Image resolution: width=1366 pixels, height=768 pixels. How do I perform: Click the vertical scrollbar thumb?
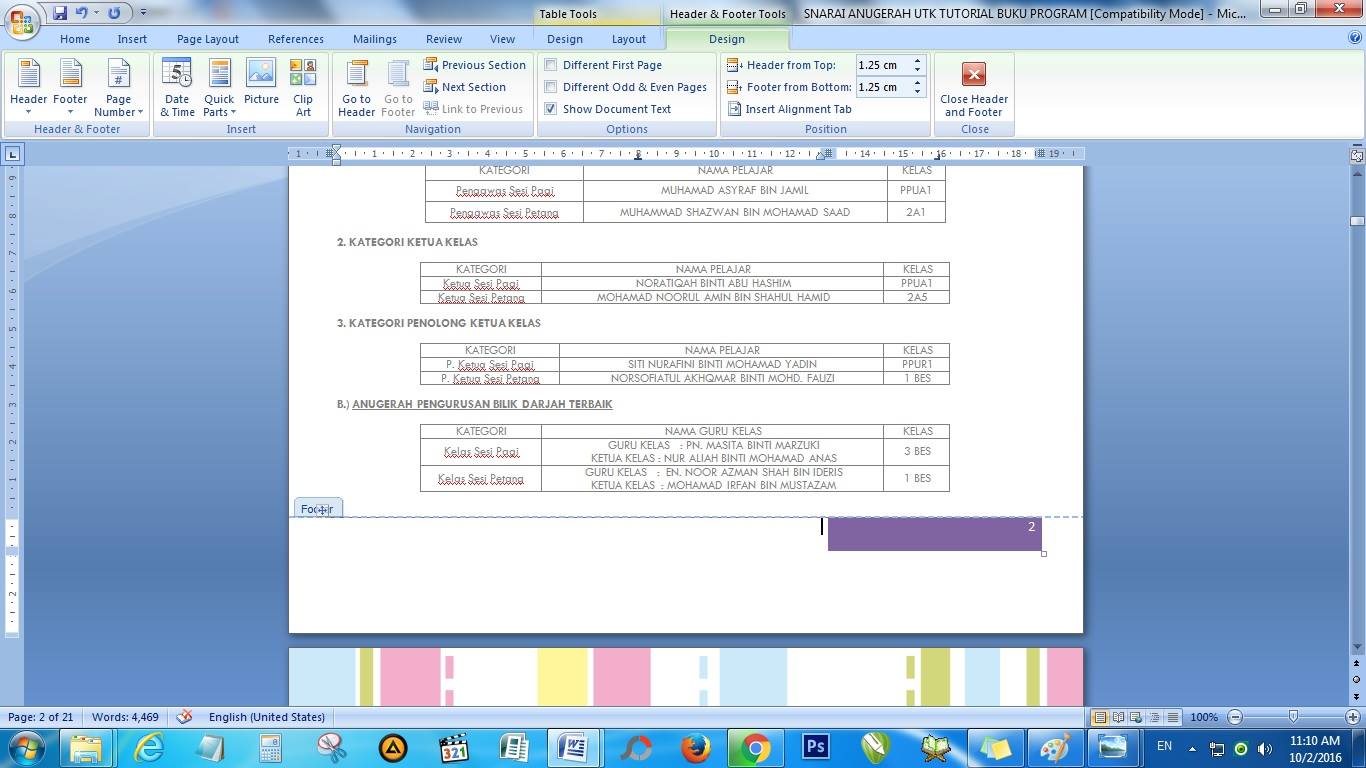coord(1357,220)
